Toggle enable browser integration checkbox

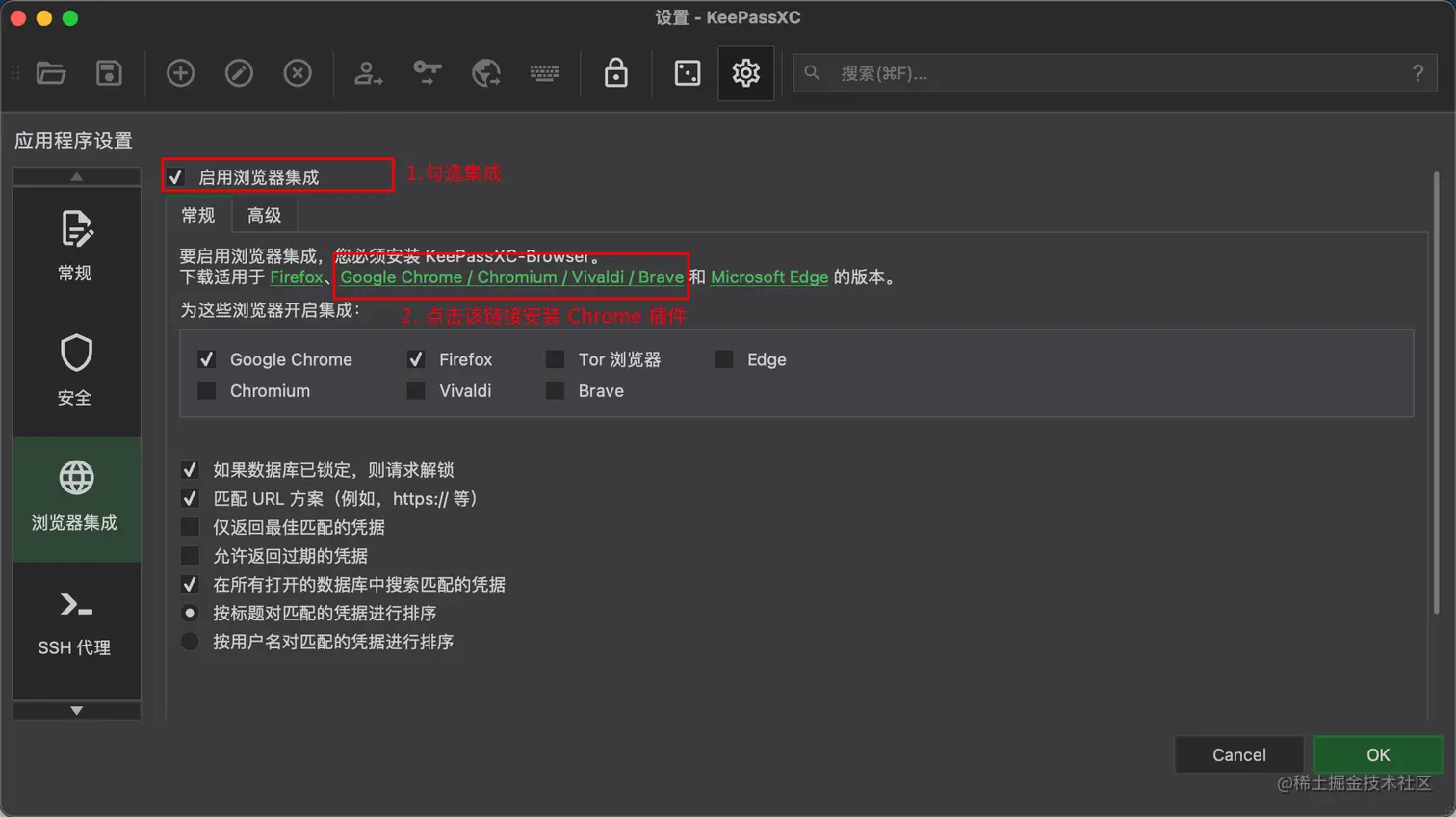click(x=175, y=177)
